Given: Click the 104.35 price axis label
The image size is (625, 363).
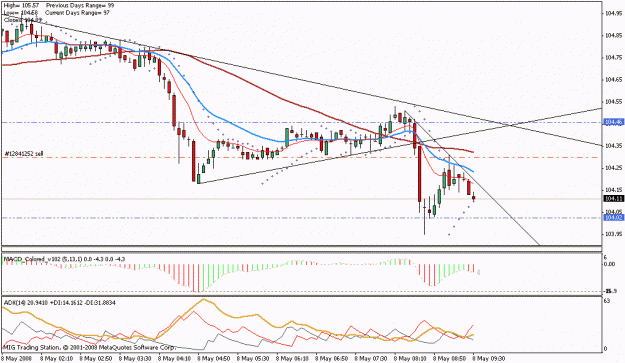Looking at the screenshot, I should click(x=613, y=145).
